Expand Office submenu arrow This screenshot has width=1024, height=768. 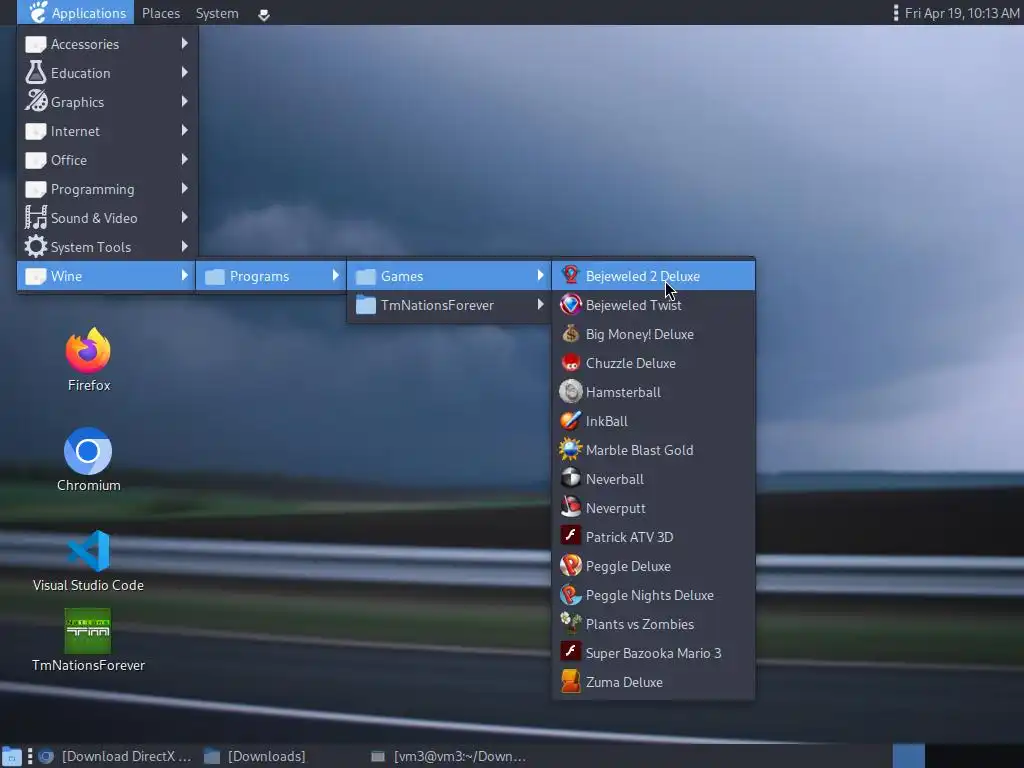[x=185, y=159]
